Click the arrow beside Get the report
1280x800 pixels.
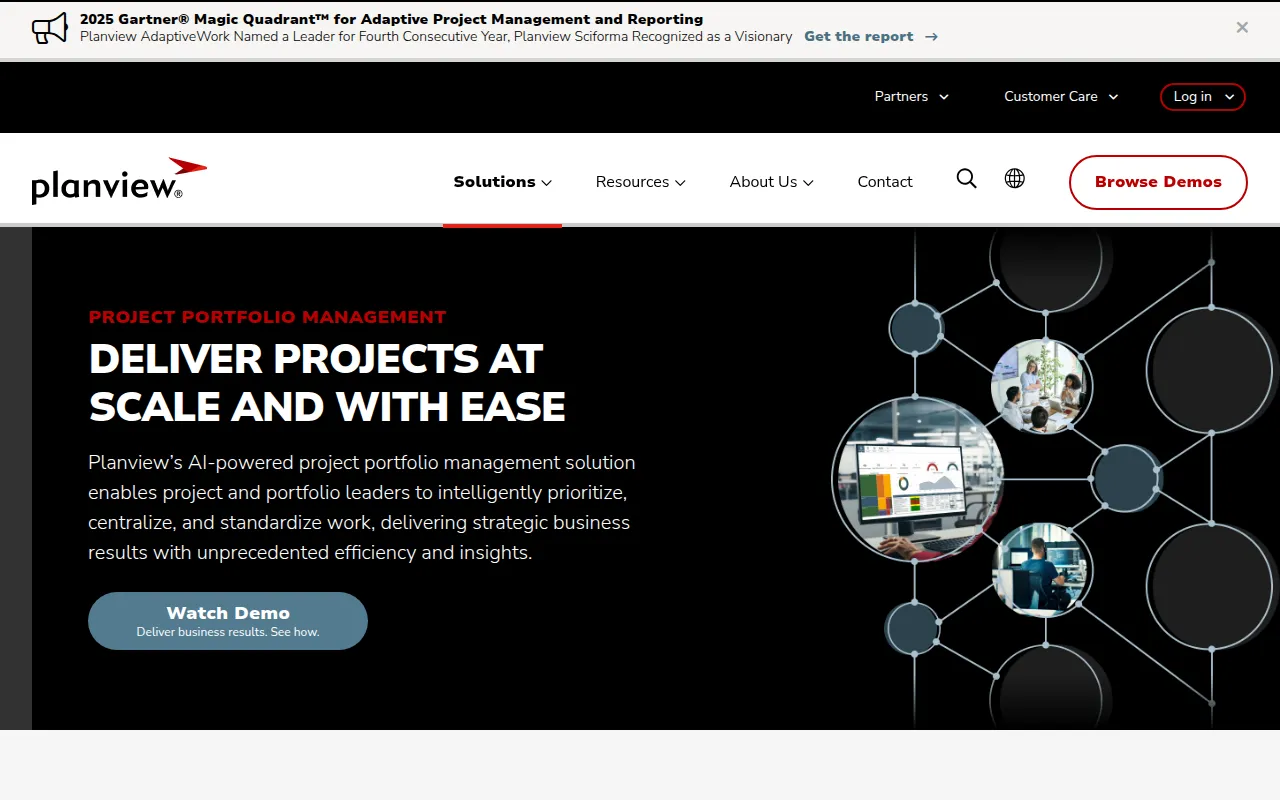coord(931,37)
